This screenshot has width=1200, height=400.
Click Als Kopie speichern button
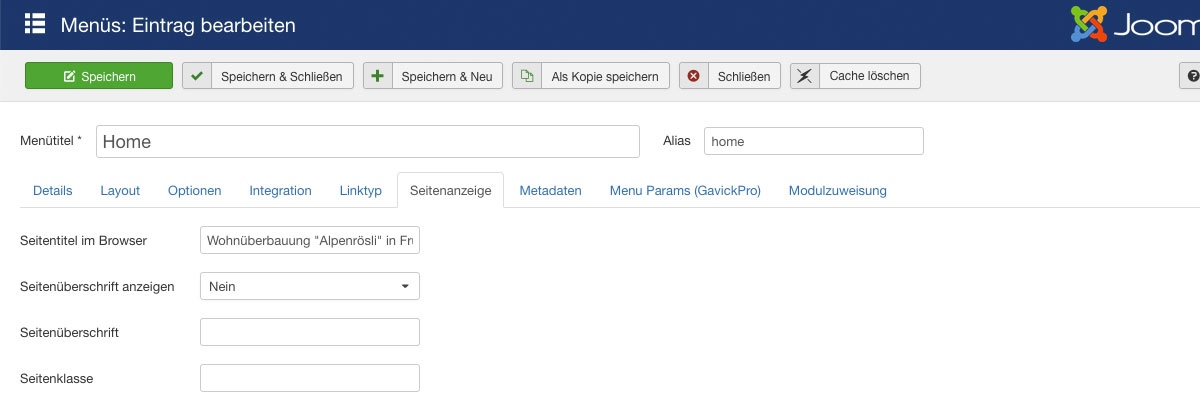(x=591, y=76)
